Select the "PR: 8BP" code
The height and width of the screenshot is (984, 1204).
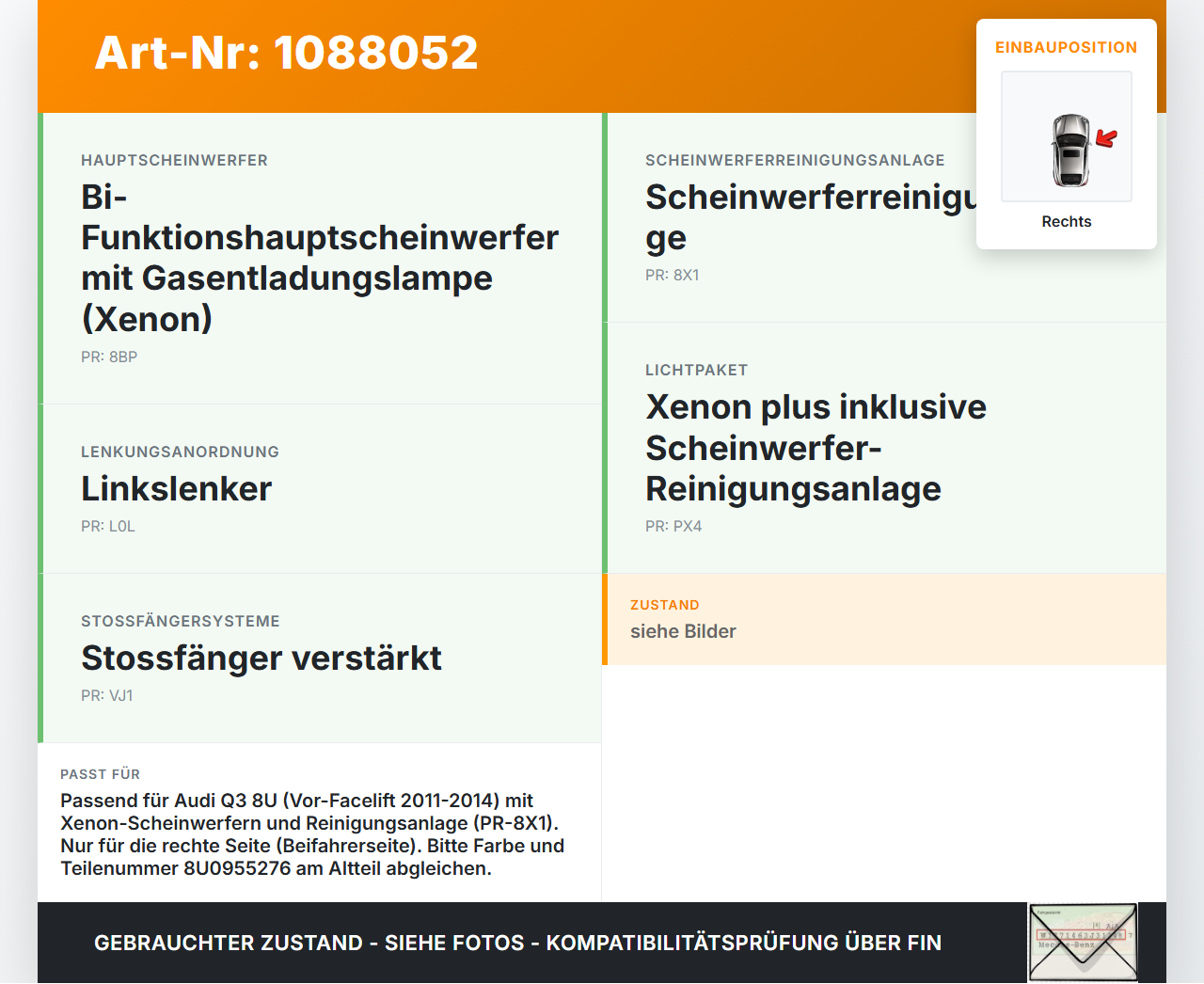(x=109, y=357)
